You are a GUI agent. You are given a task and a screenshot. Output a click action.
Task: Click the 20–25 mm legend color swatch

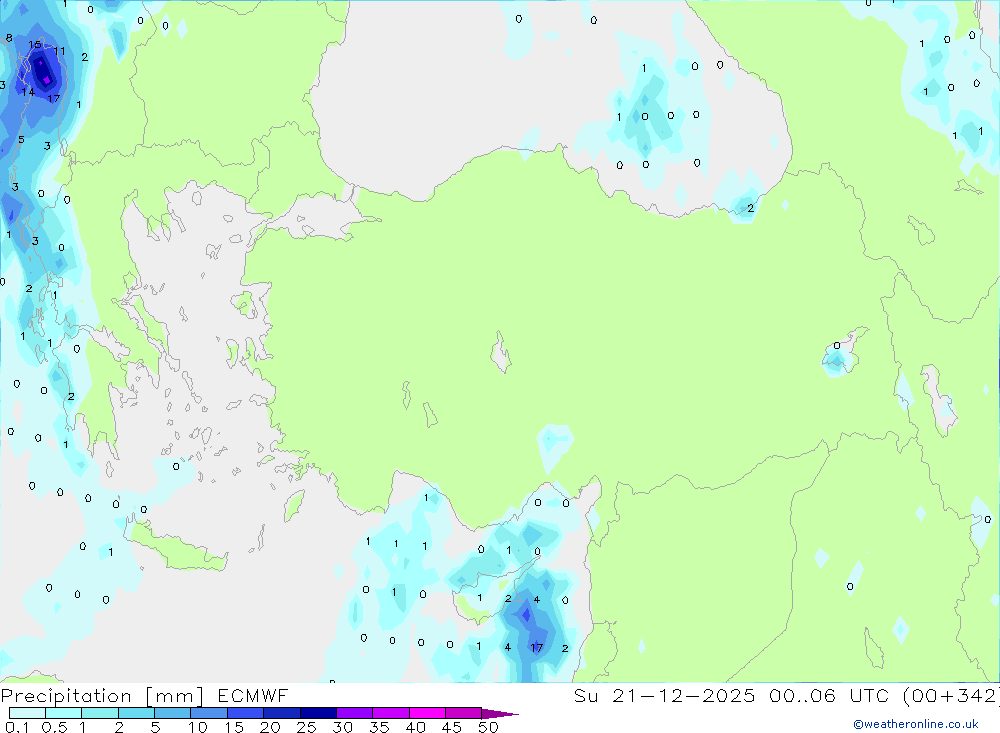(x=281, y=713)
